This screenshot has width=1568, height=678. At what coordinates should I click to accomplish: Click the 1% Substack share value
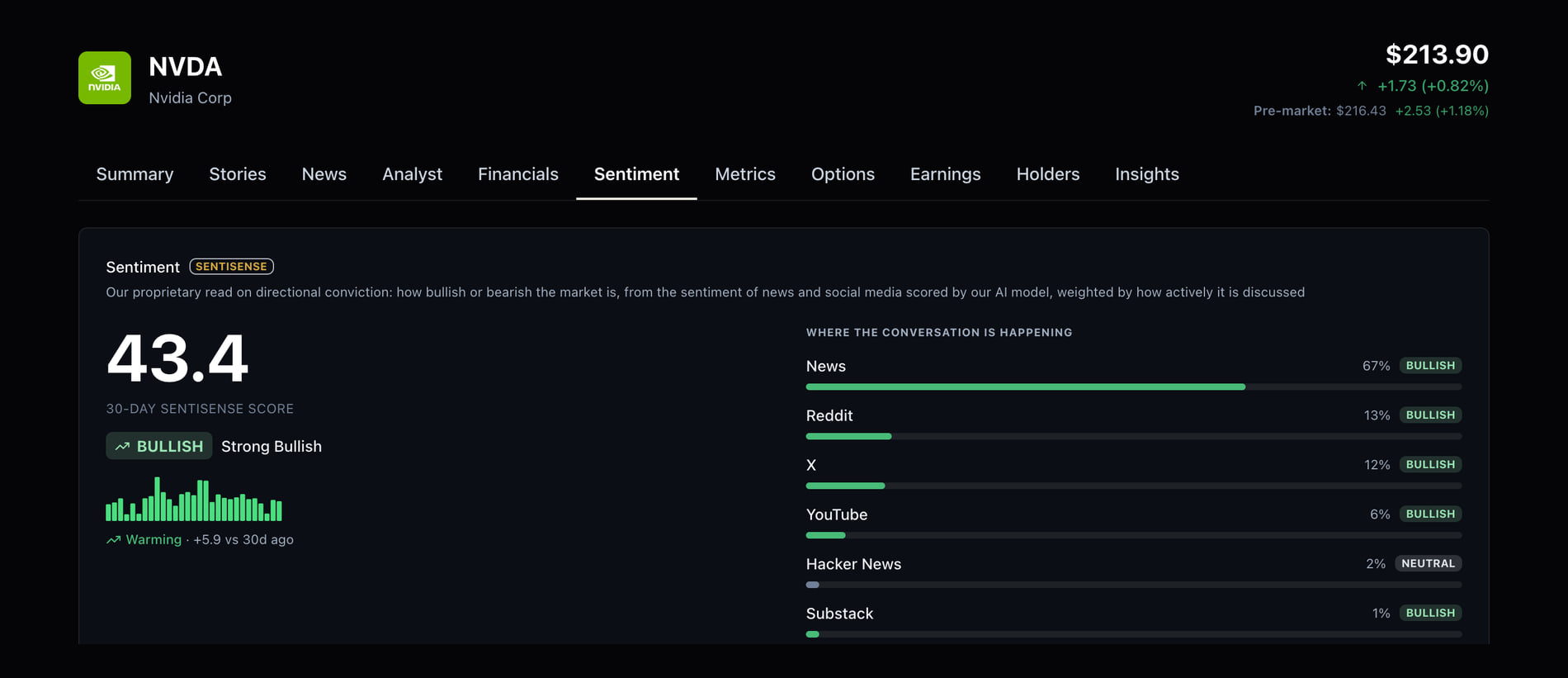[1381, 614]
